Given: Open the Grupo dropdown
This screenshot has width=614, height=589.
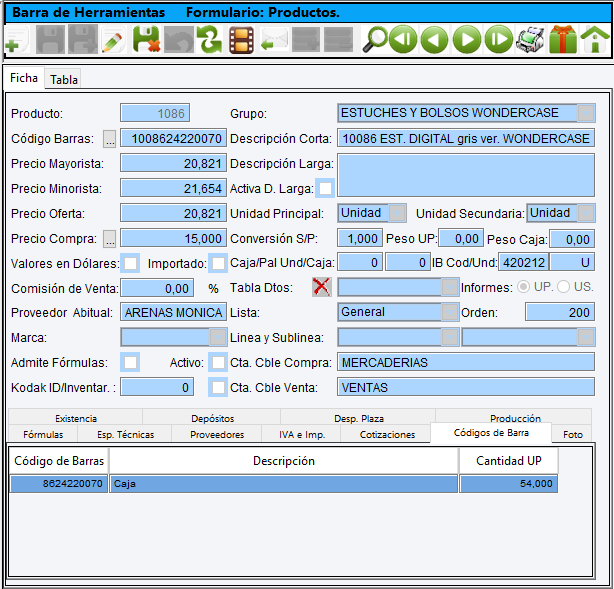Looking at the screenshot, I should pos(586,113).
